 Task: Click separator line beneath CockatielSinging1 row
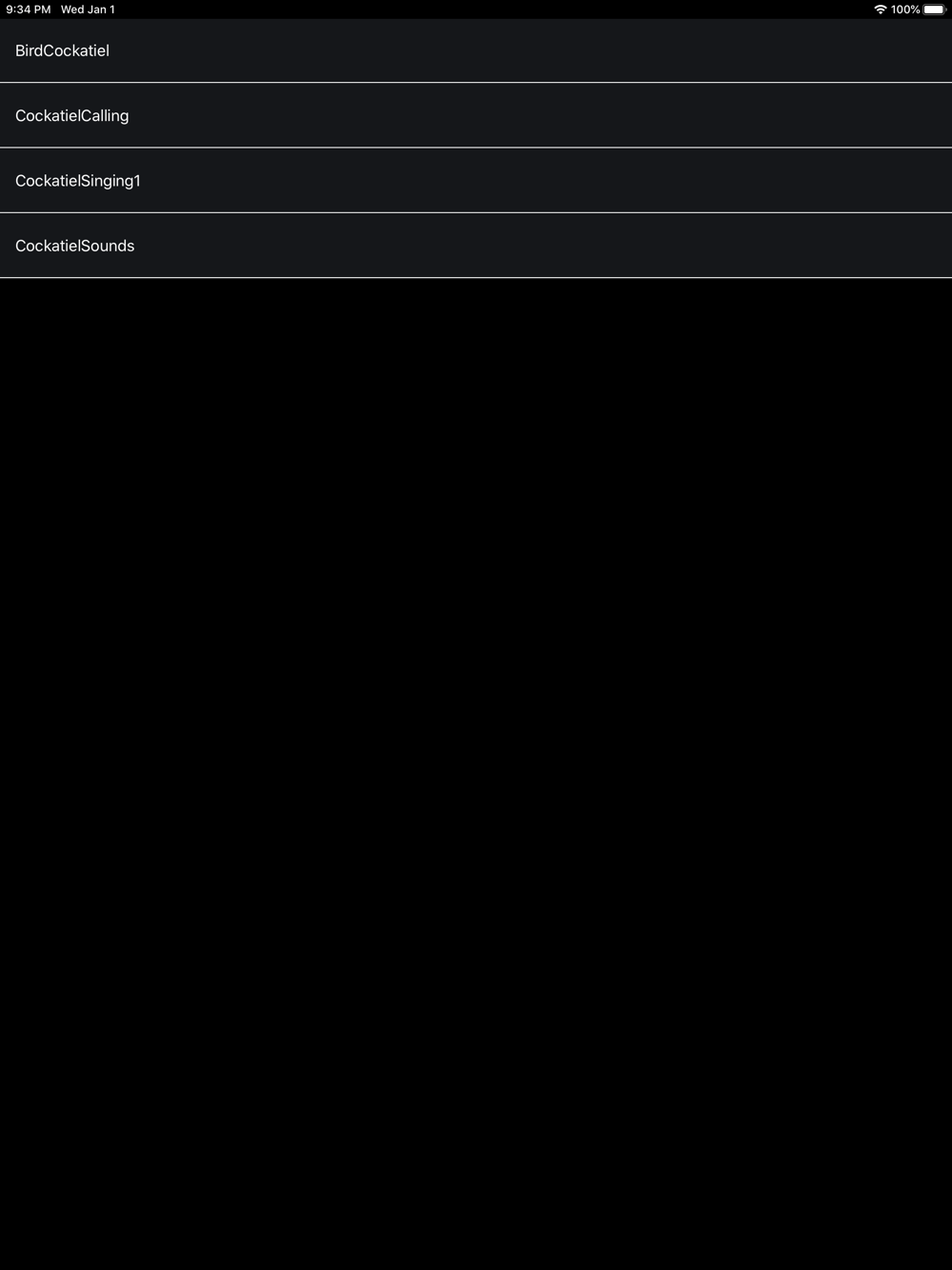coord(476,212)
